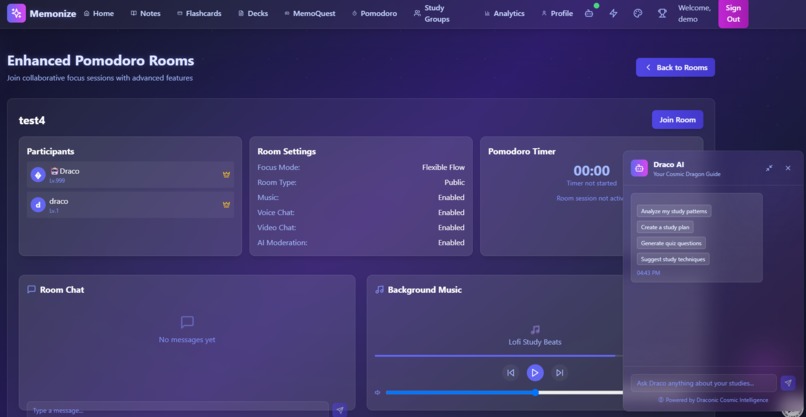Image resolution: width=806 pixels, height=417 pixels.
Task: Click the crown icon beside draco Lv.1
Action: (x=226, y=205)
